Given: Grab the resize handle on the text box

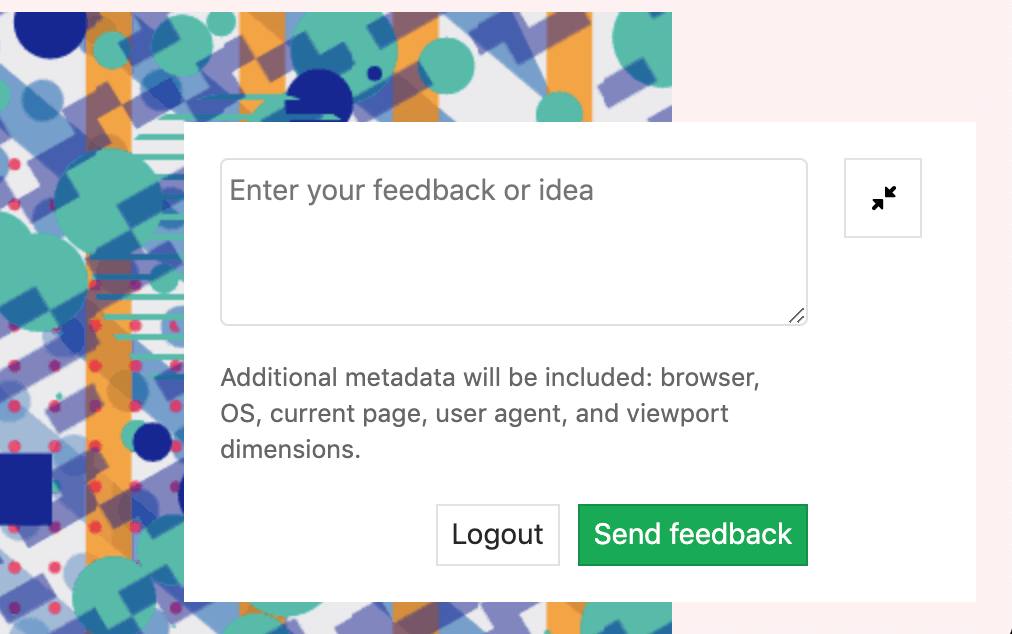Looking at the screenshot, I should tap(797, 316).
